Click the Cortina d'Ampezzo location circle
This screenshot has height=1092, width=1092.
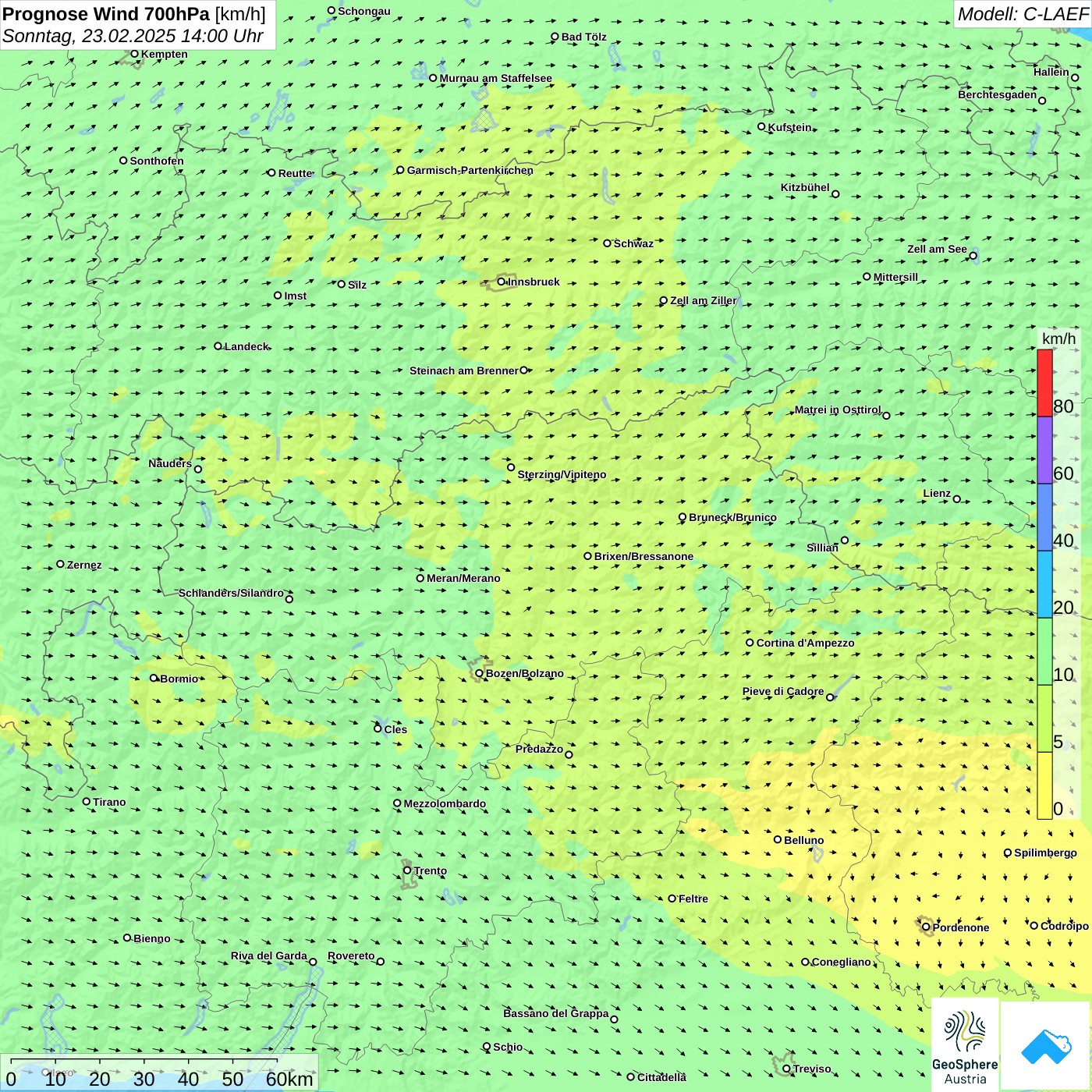click(x=750, y=643)
